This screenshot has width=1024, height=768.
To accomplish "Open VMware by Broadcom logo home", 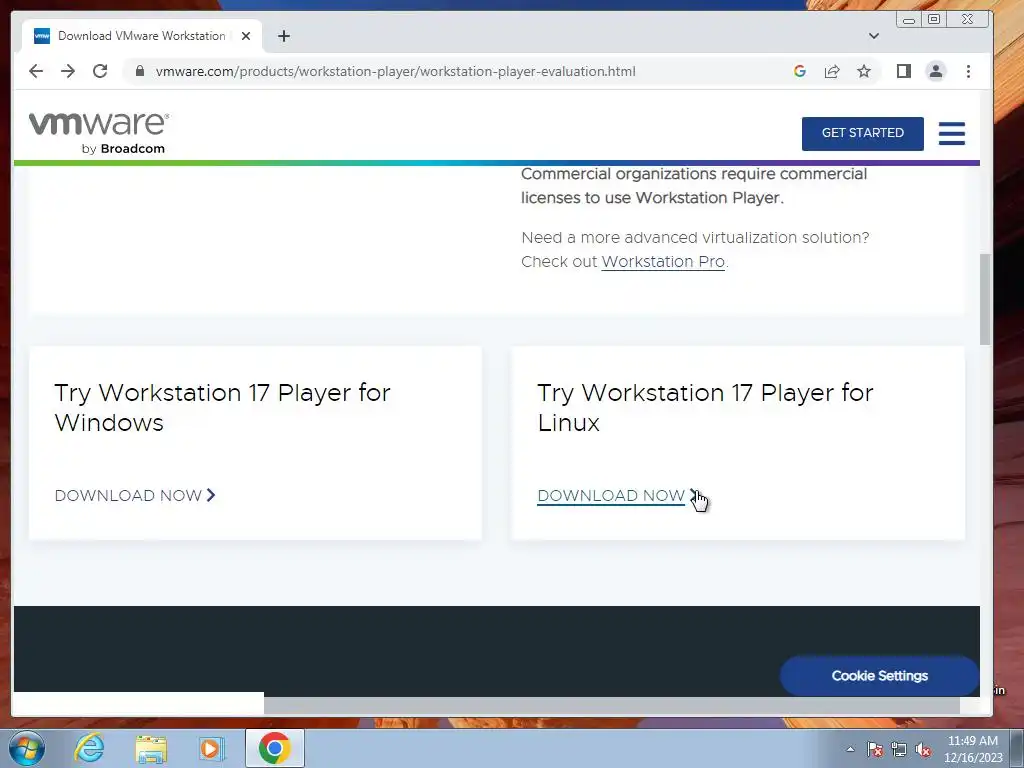I will click(x=99, y=133).
